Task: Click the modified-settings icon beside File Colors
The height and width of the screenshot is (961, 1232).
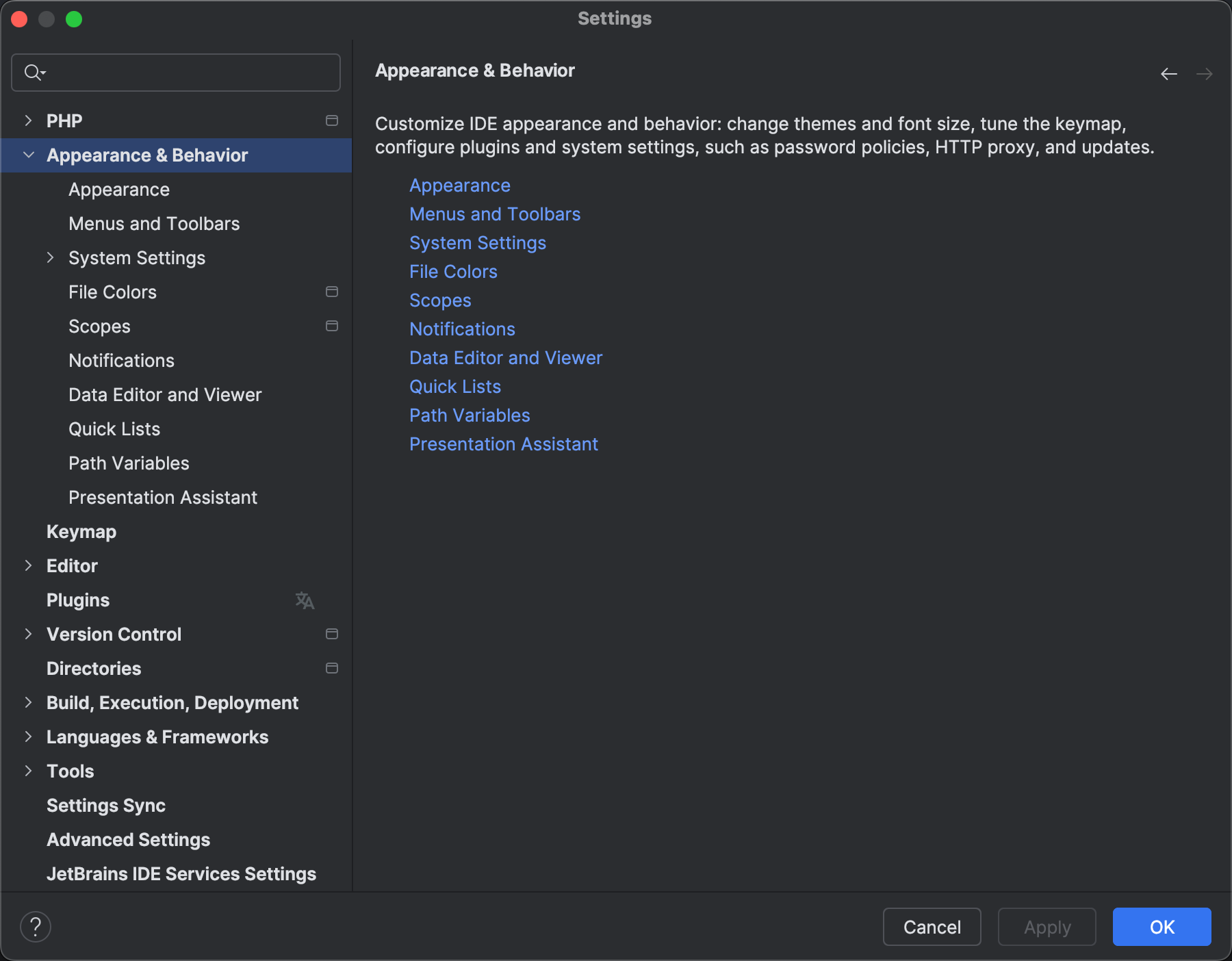Action: point(332,292)
